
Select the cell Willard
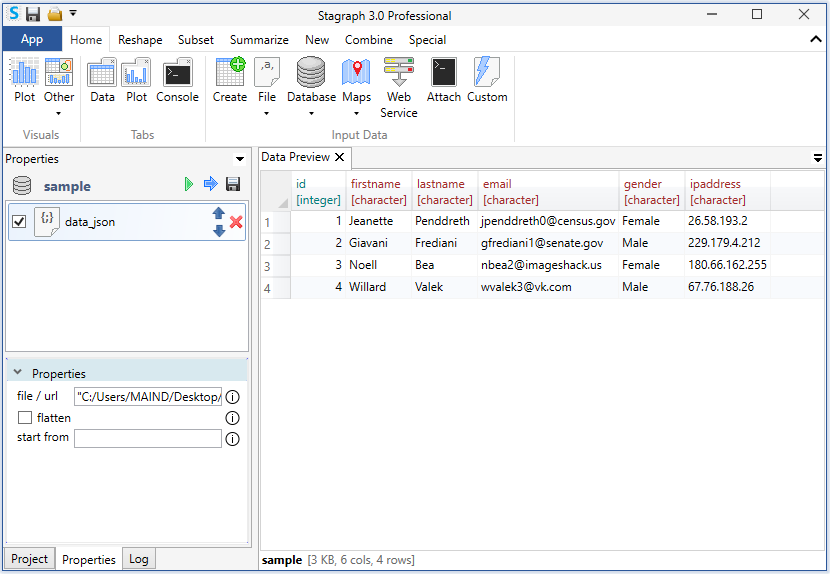pos(378,287)
